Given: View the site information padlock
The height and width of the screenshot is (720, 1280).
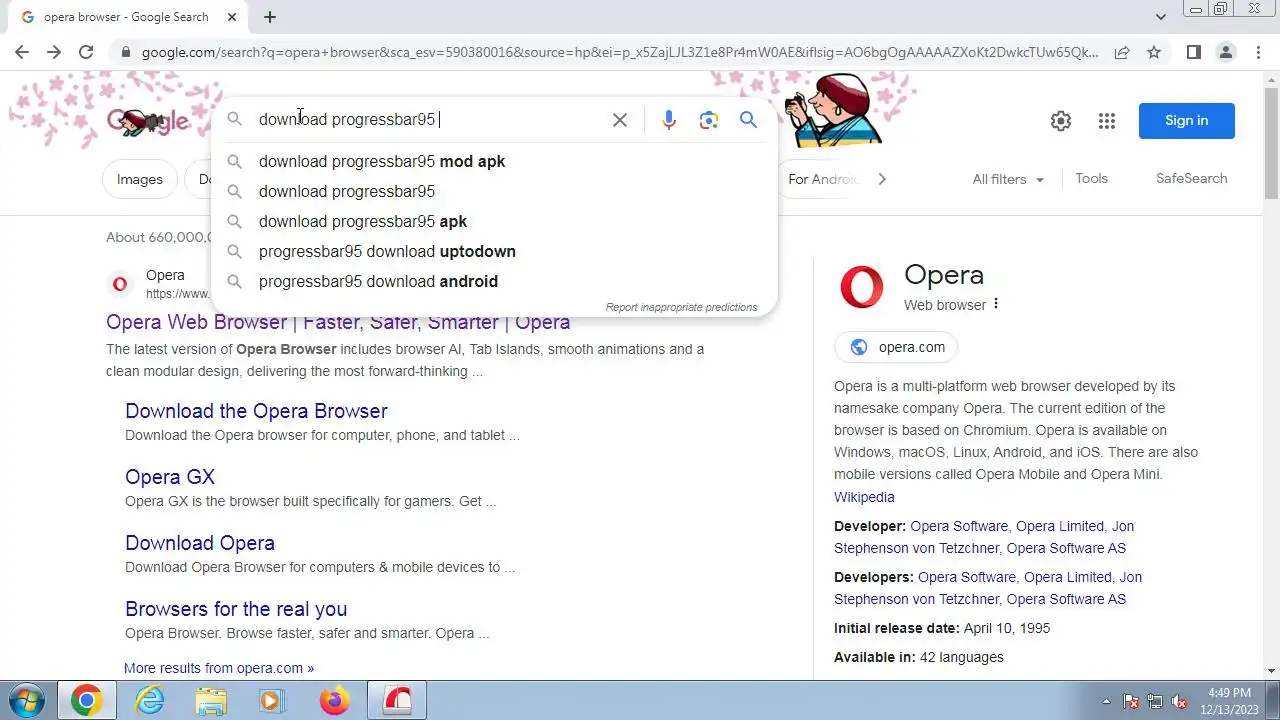Looking at the screenshot, I should pos(124,52).
